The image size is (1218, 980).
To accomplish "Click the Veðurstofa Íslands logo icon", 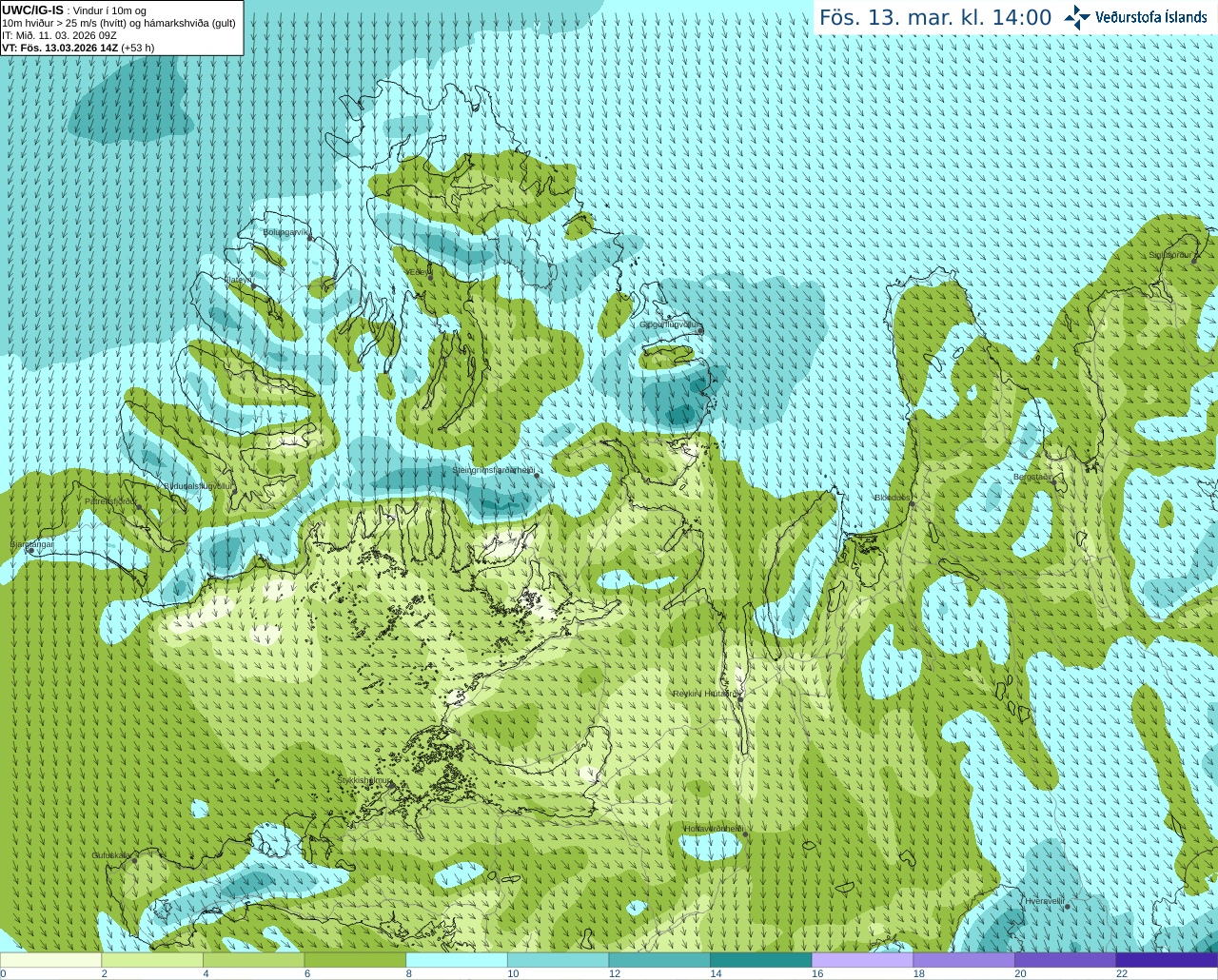I will [x=1077, y=17].
